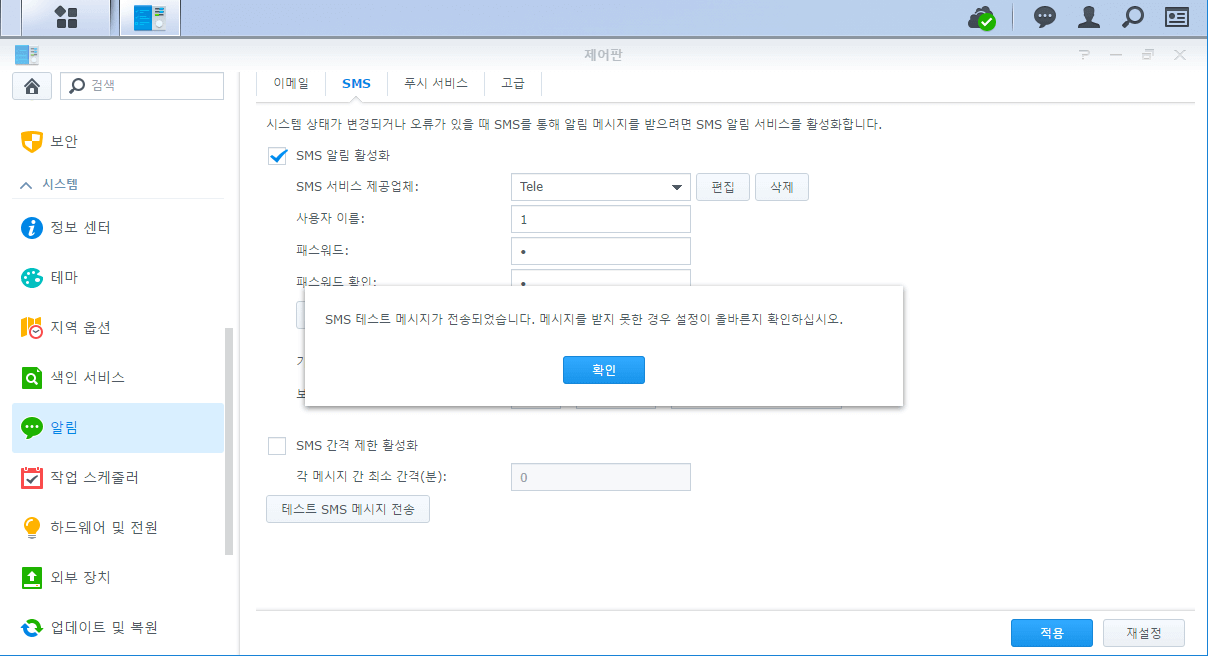1208x656 pixels.
Task: Click the cloud status icon in taskbar
Action: (x=981, y=18)
